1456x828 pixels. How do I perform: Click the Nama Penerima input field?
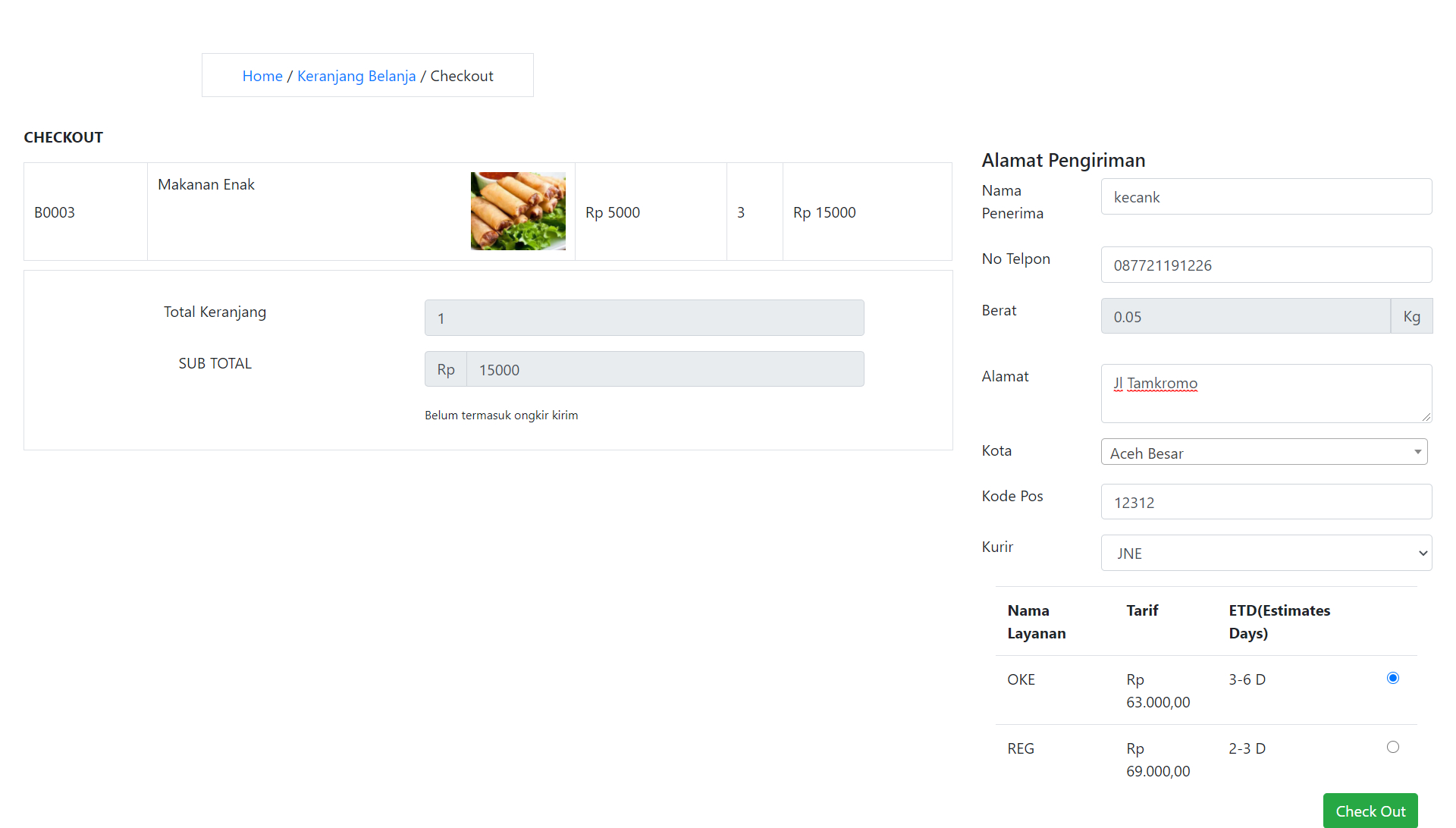coord(1266,197)
